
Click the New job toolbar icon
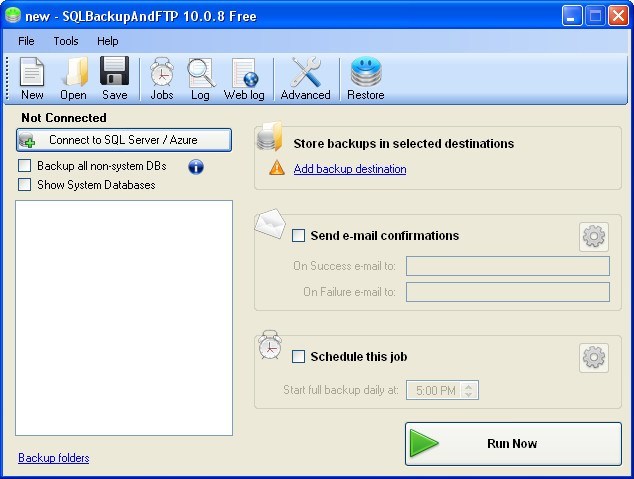pyautogui.click(x=32, y=78)
